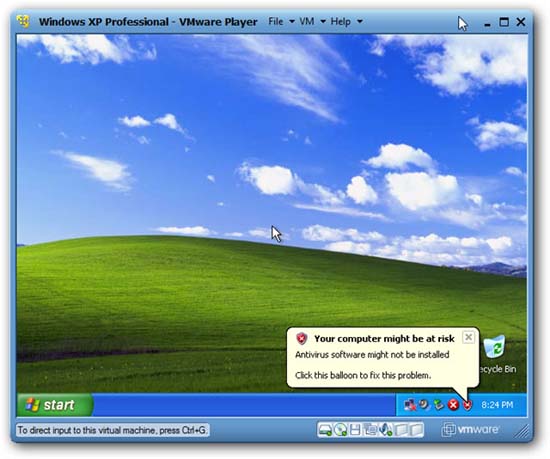The height and width of the screenshot is (459, 550).
Task: Dismiss the security warning balloon
Action: [469, 337]
